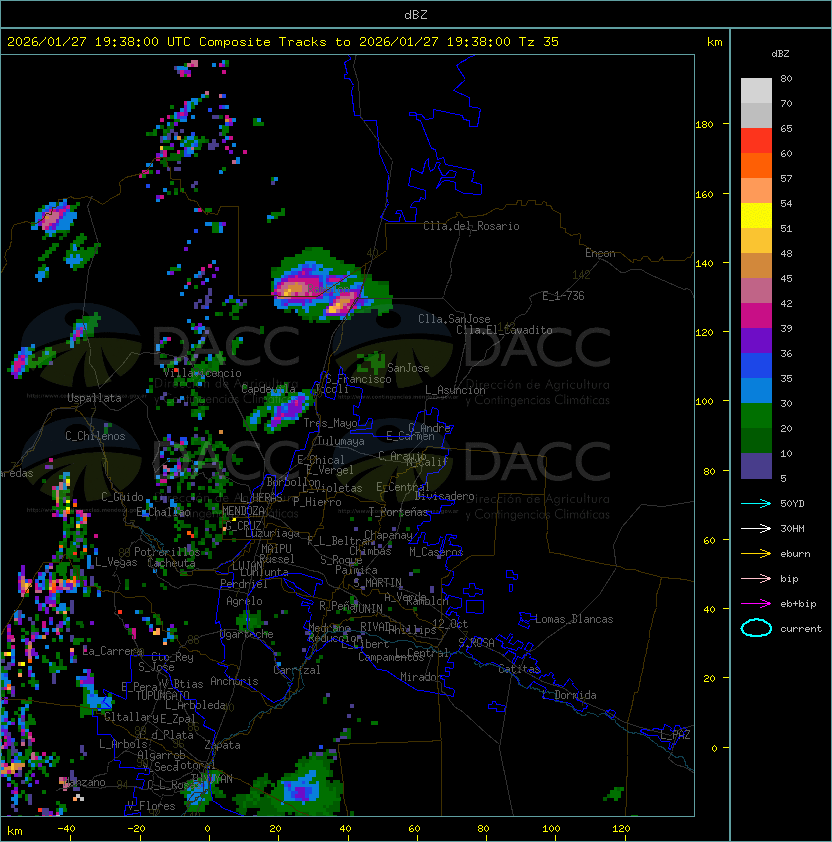Click the 'Divisadero' place label
Viewport: 832px width, 842px height.
point(444,496)
